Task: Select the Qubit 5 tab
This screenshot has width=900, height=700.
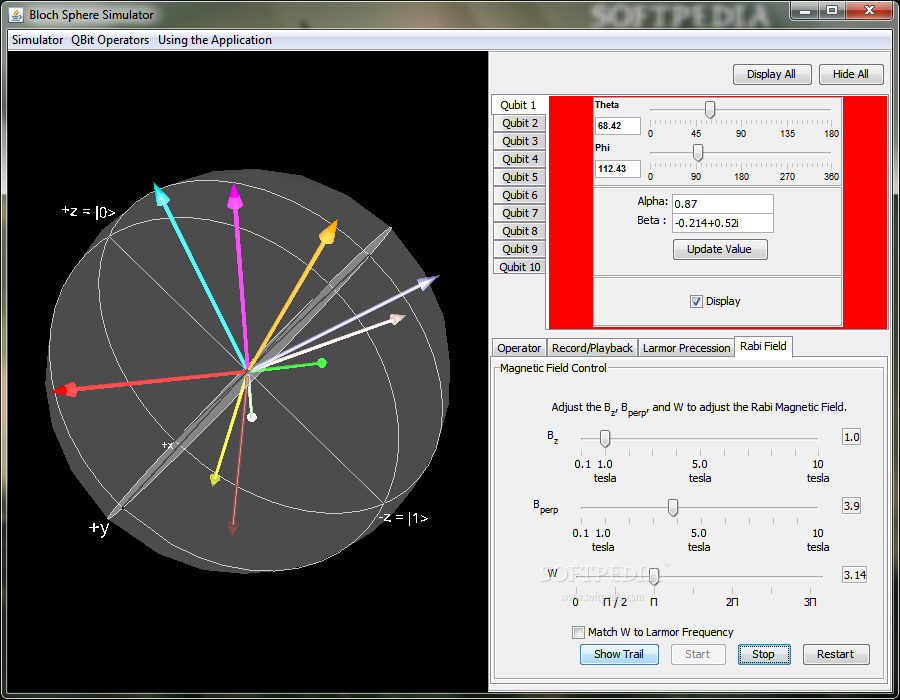Action: click(519, 177)
